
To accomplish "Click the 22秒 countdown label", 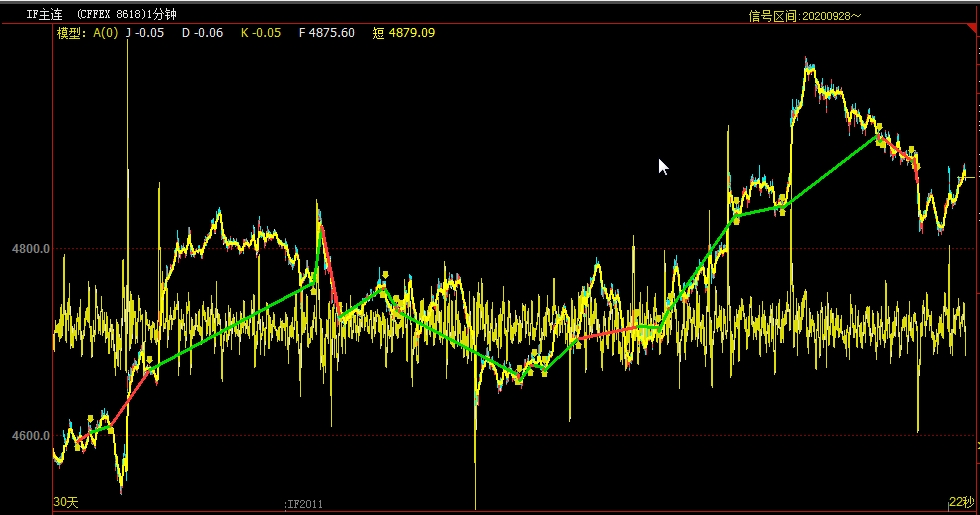I will click(960, 501).
